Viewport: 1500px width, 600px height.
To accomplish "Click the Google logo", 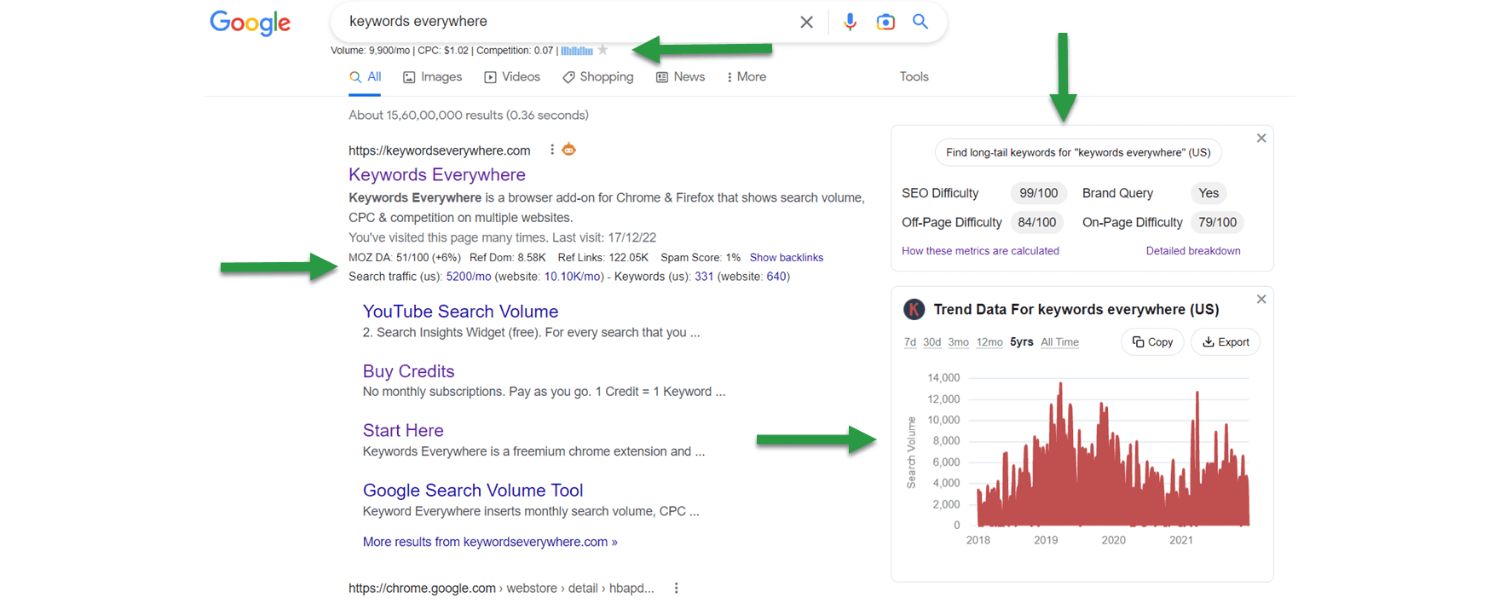I will (x=249, y=22).
